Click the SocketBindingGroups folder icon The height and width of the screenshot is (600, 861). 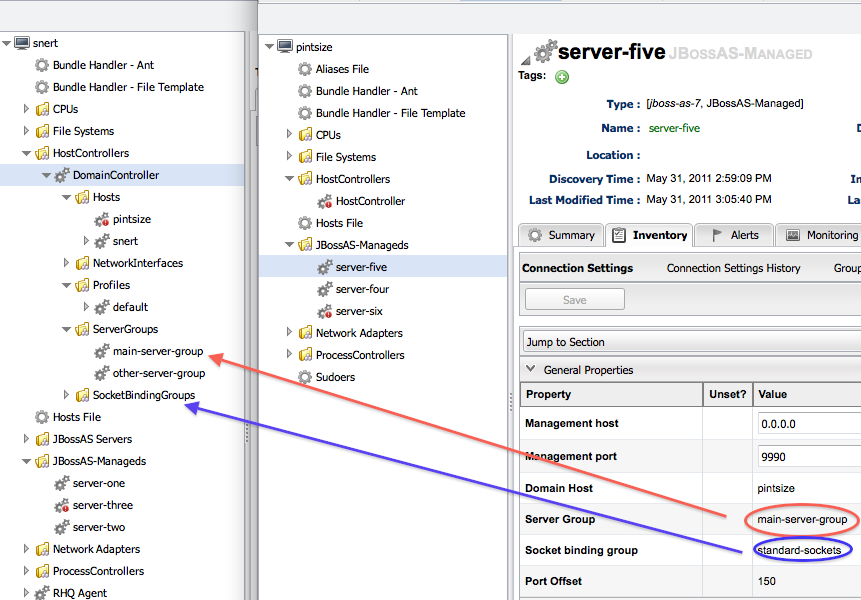(x=82, y=395)
